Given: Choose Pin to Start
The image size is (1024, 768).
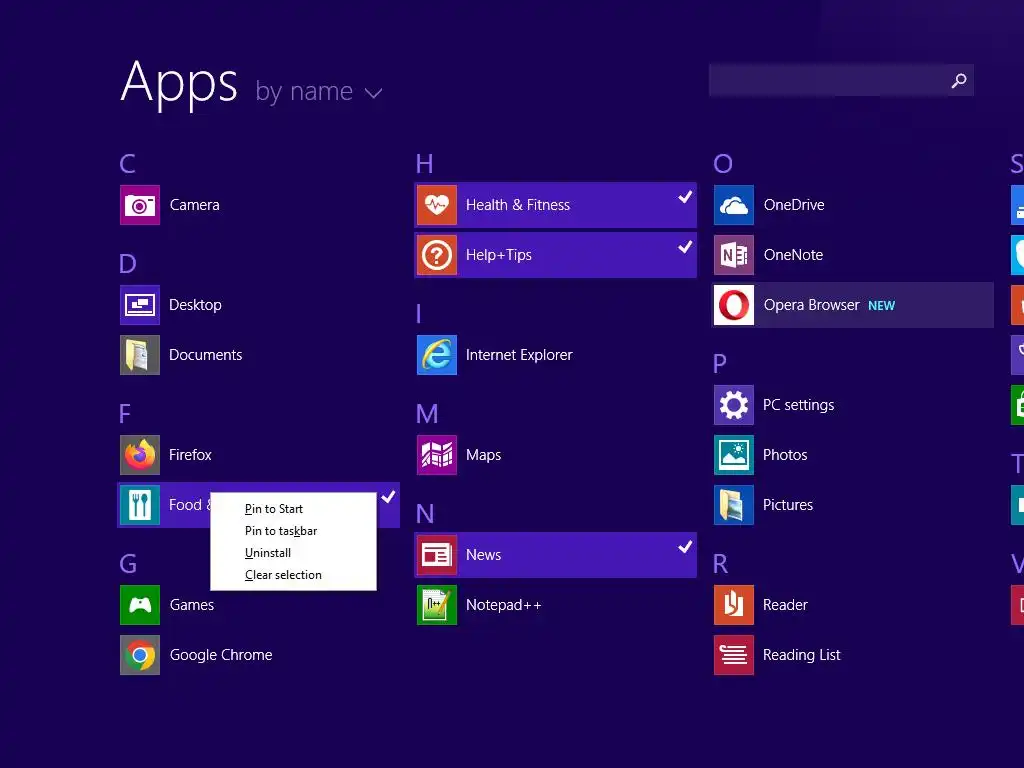Looking at the screenshot, I should click(x=274, y=509).
